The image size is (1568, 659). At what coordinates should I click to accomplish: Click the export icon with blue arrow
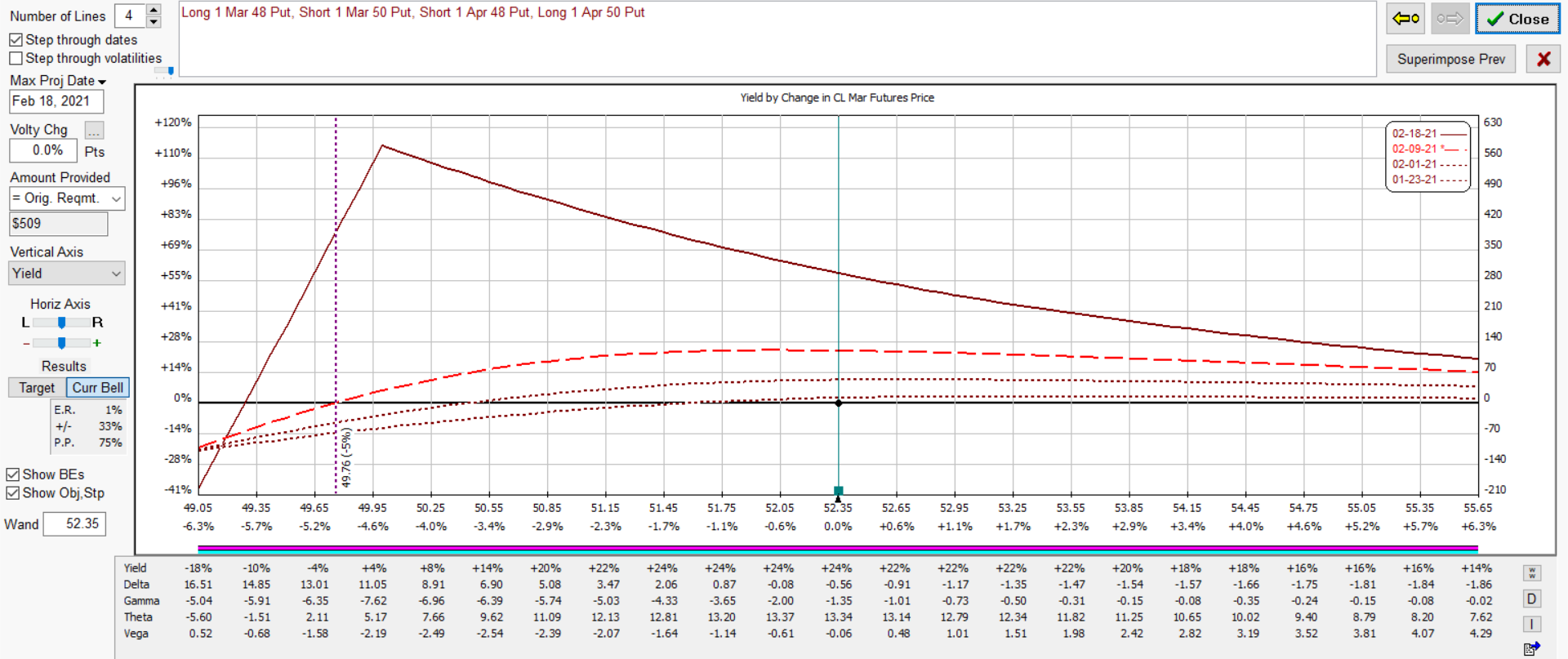(1532, 648)
